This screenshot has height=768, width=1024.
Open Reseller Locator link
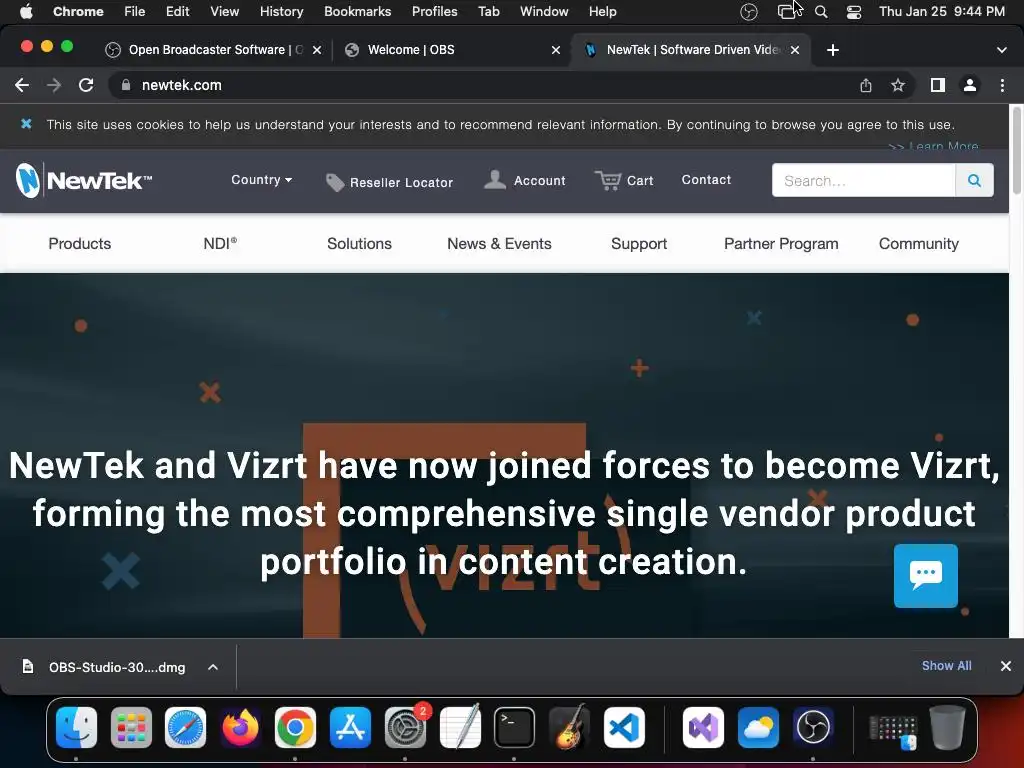tap(389, 182)
